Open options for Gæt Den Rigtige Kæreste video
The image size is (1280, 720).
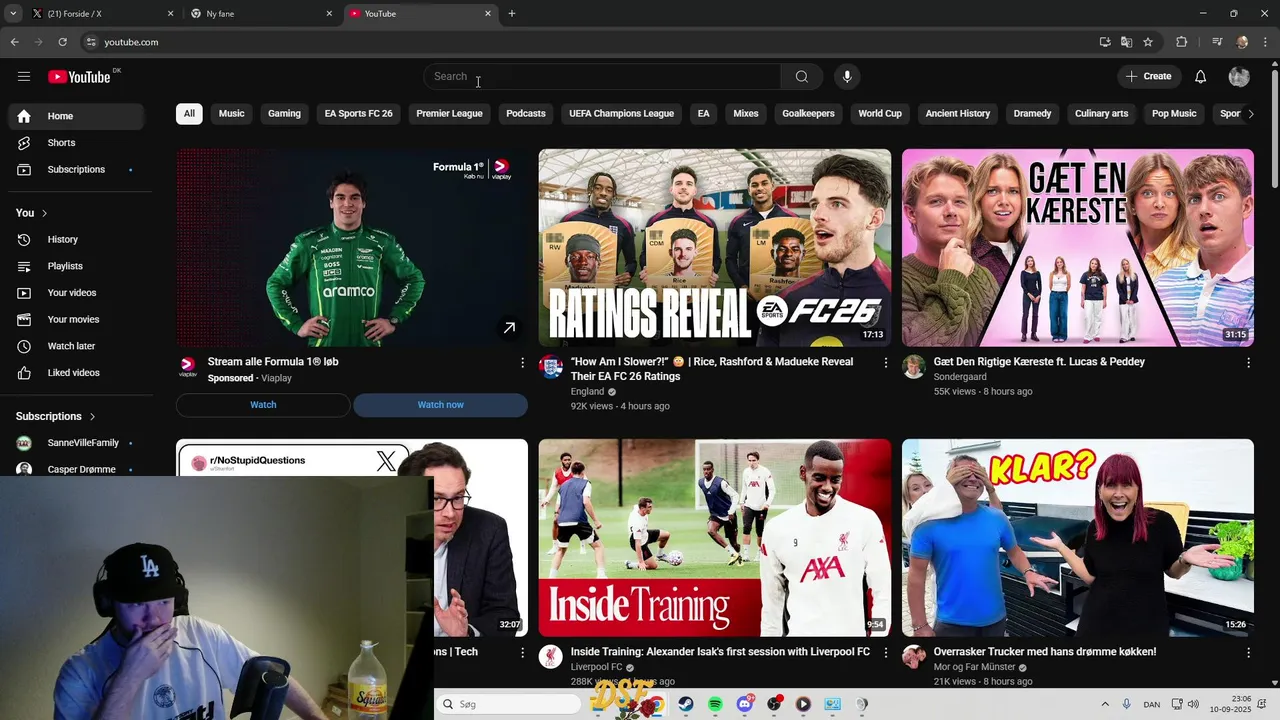1248,363
